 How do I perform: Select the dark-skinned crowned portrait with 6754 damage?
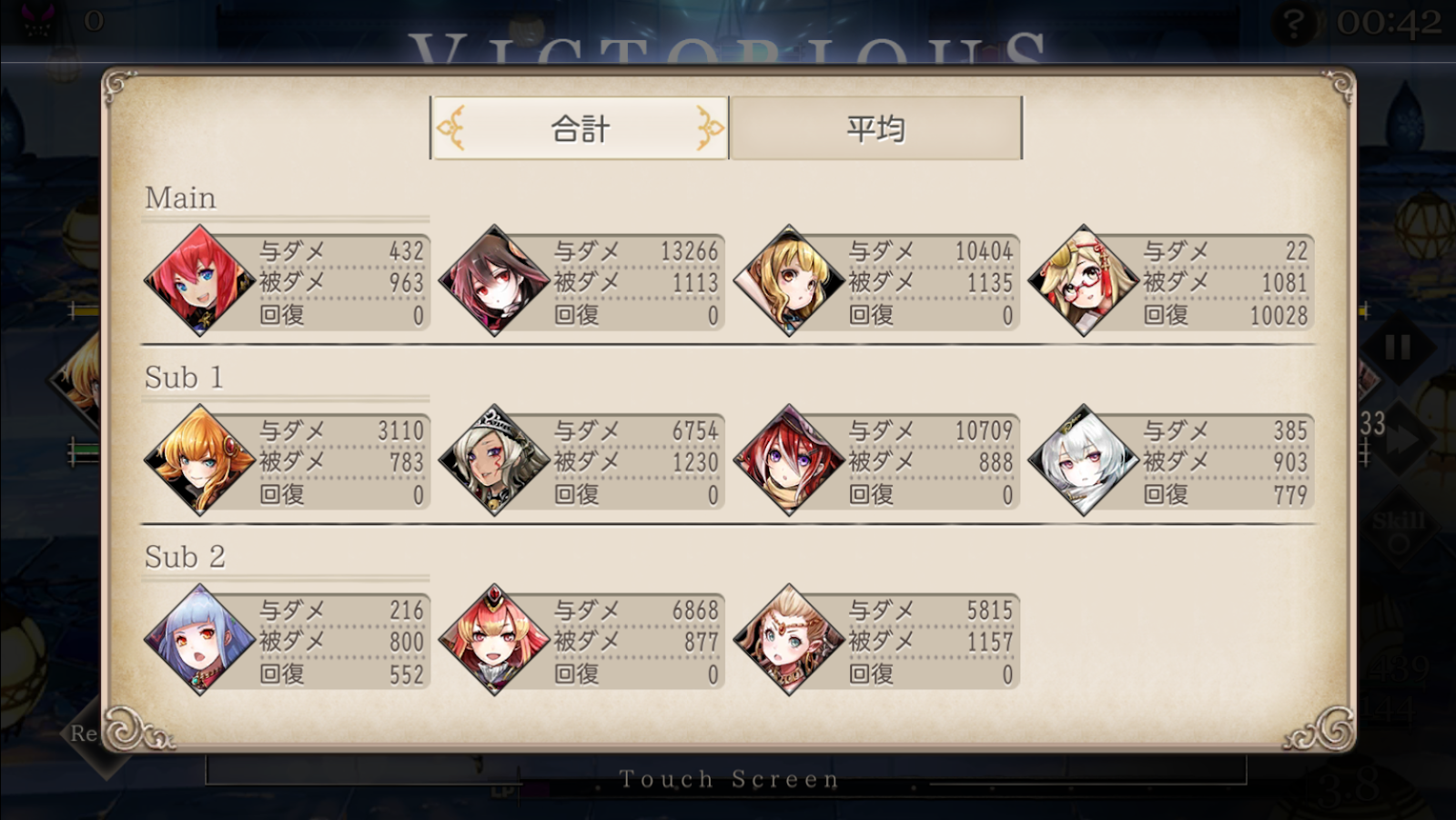[494, 461]
